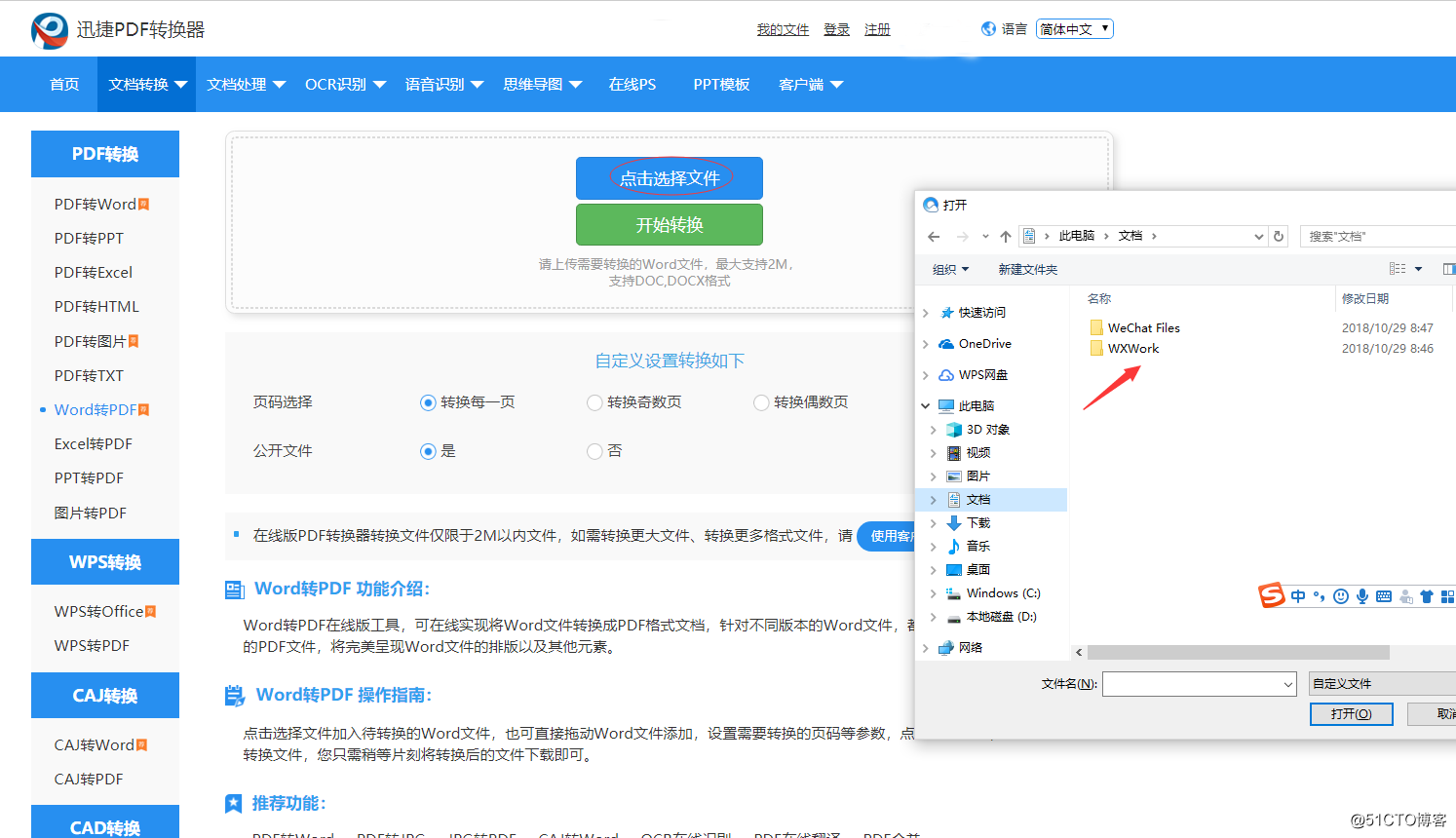Click the Sogou input method S icon
This screenshot has height=838, width=1456.
(x=1272, y=594)
